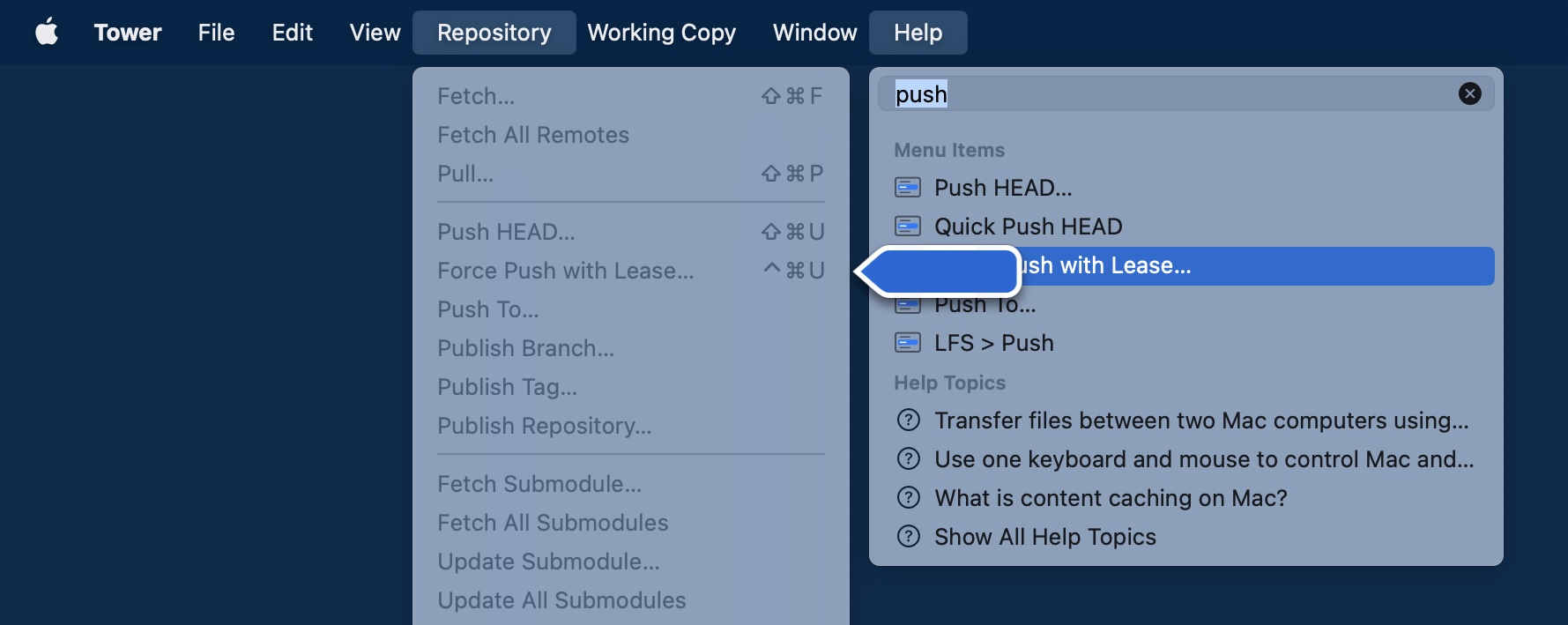This screenshot has width=1568, height=625.
Task: Click the Push To result icon
Action: click(x=908, y=307)
